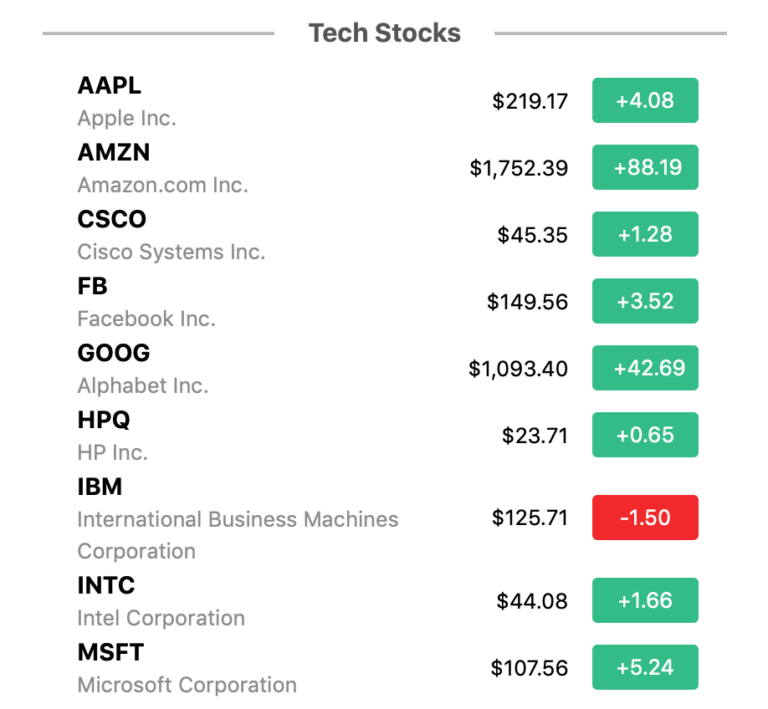Click the FB +3.52 change badge

[x=645, y=301]
